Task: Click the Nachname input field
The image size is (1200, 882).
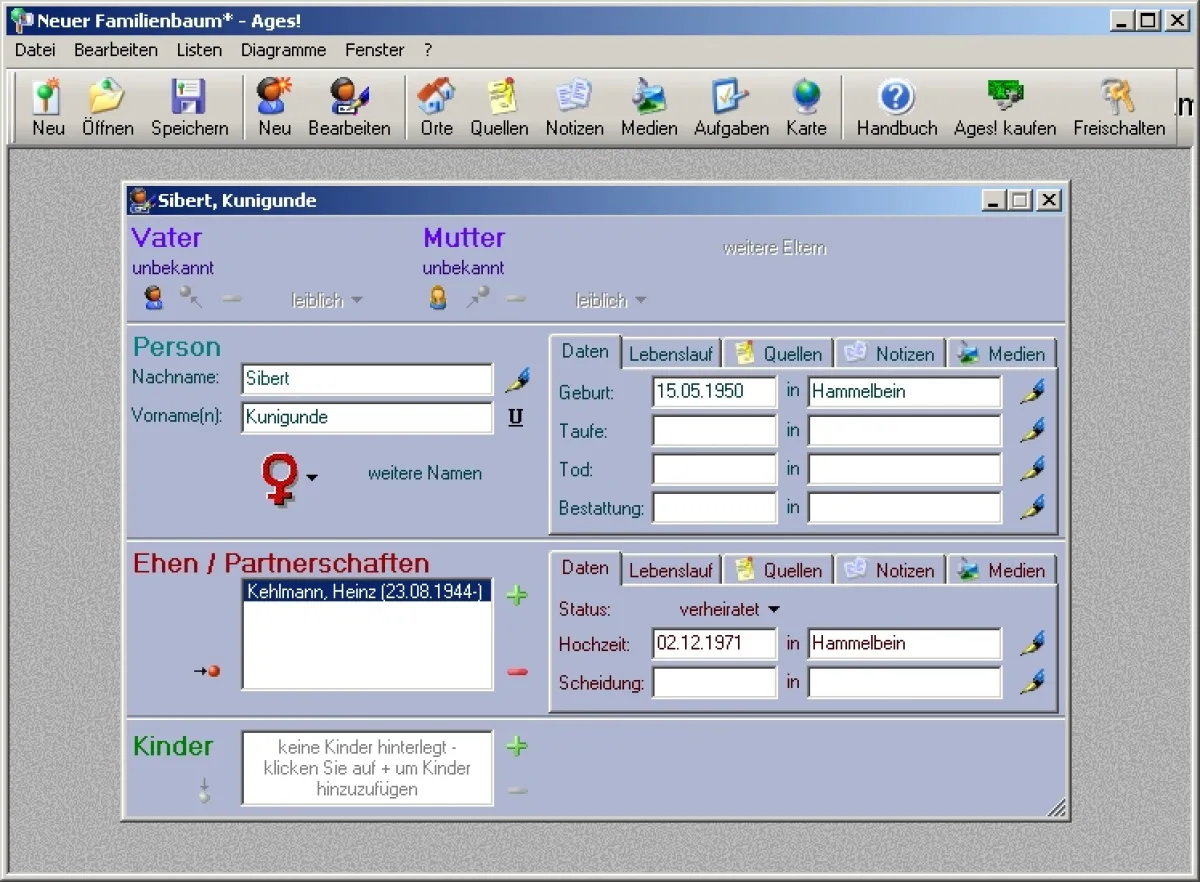Action: pyautogui.click(x=367, y=379)
